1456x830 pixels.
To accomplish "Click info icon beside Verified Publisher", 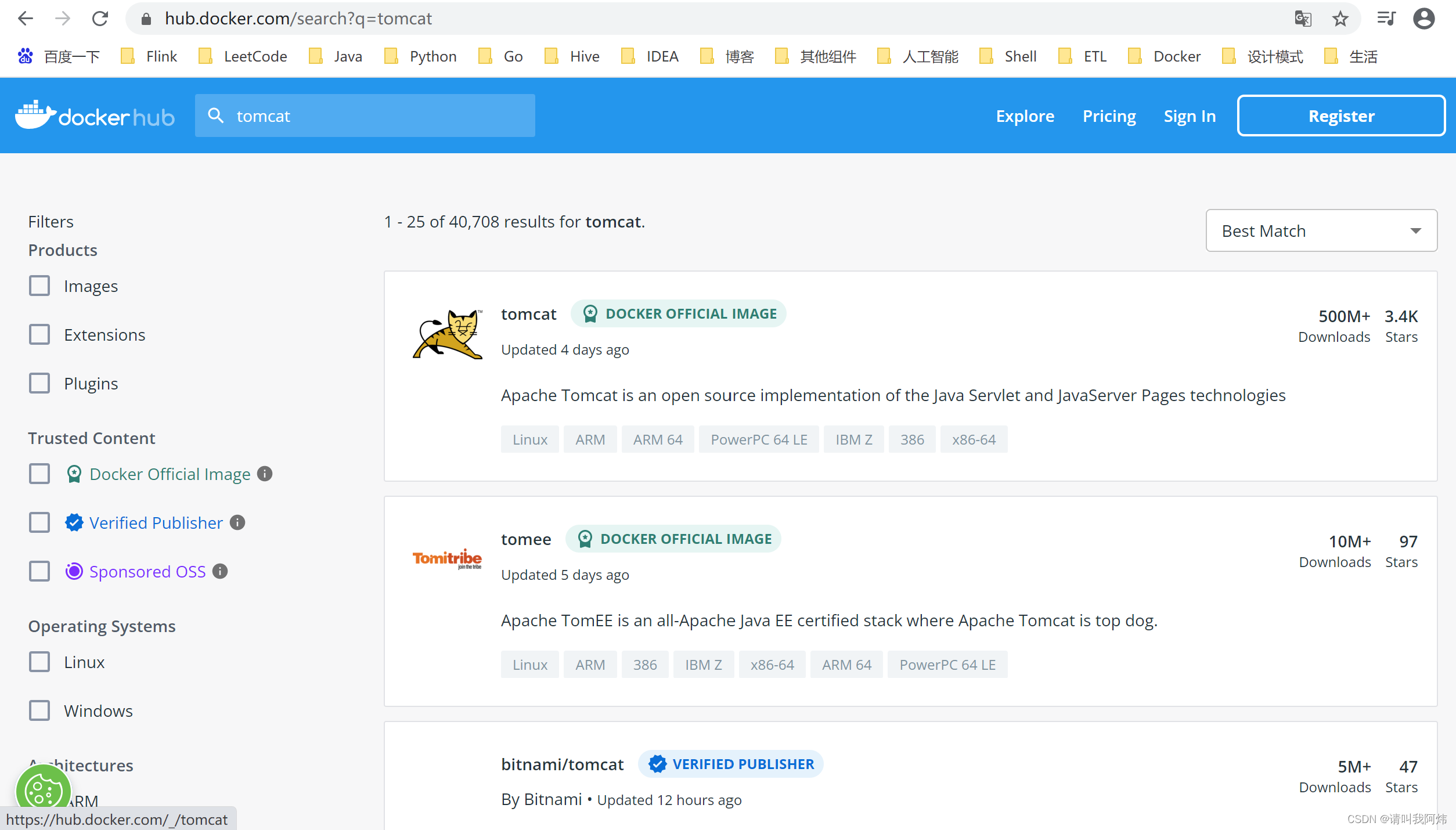I will pyautogui.click(x=237, y=522).
